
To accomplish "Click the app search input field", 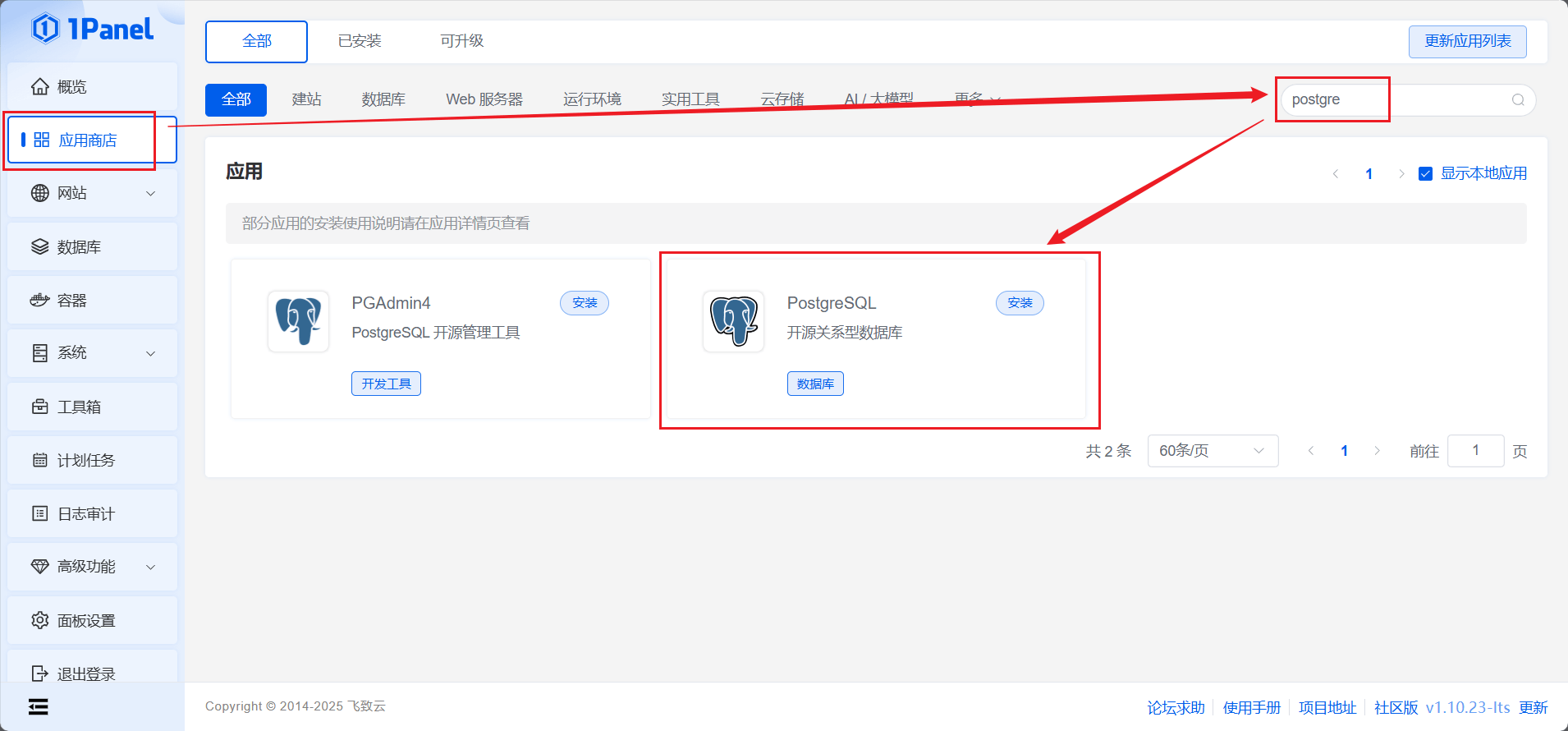I will pos(1396,100).
